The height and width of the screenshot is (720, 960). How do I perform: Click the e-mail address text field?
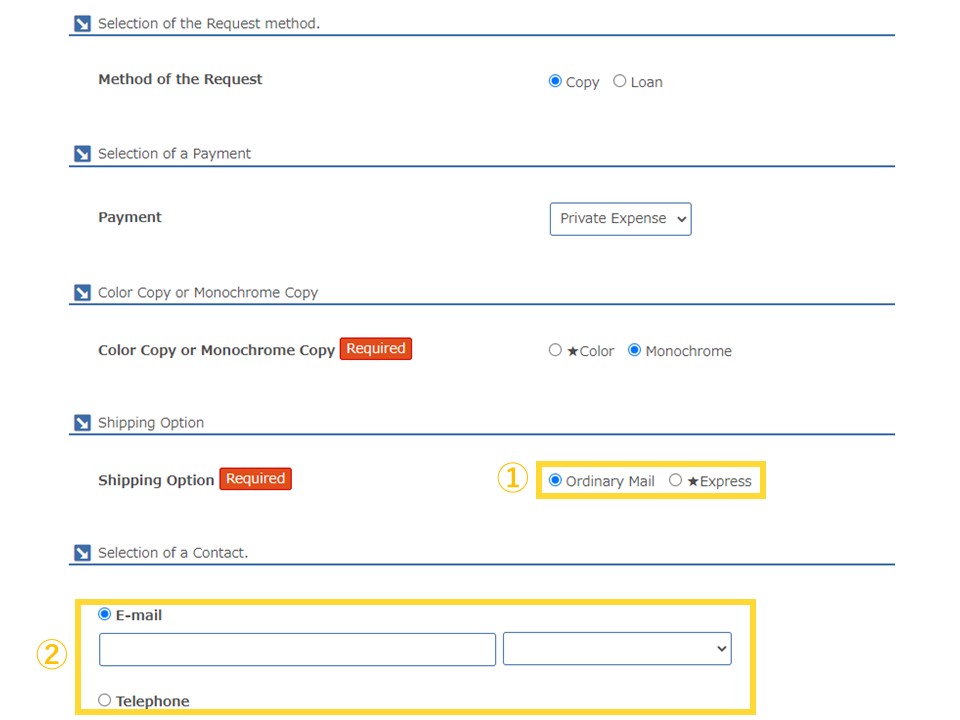[298, 650]
